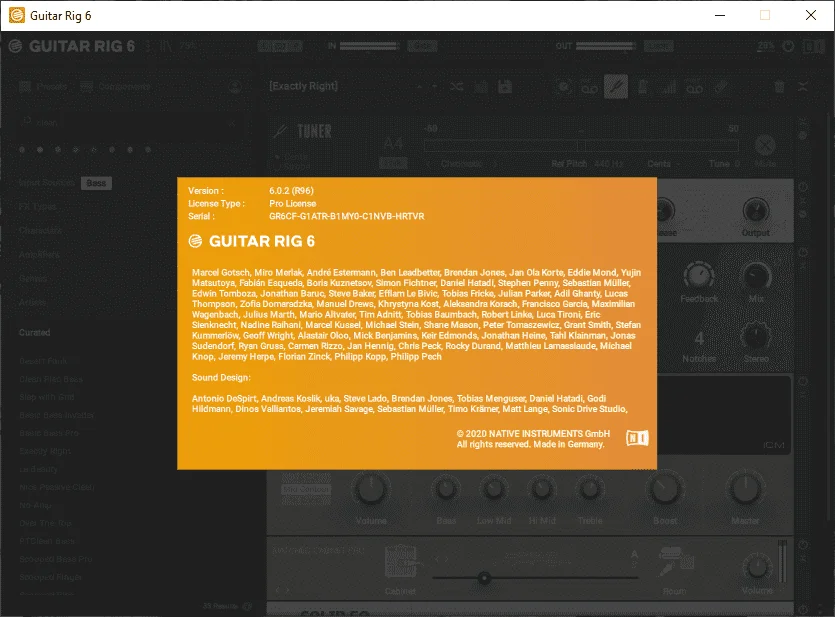Adjust the Feedback knob
835x617 pixels.
[x=699, y=276]
